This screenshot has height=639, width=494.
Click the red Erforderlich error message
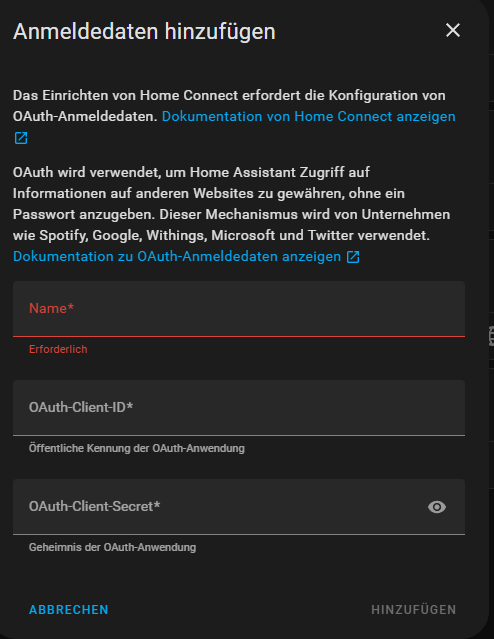pos(58,349)
